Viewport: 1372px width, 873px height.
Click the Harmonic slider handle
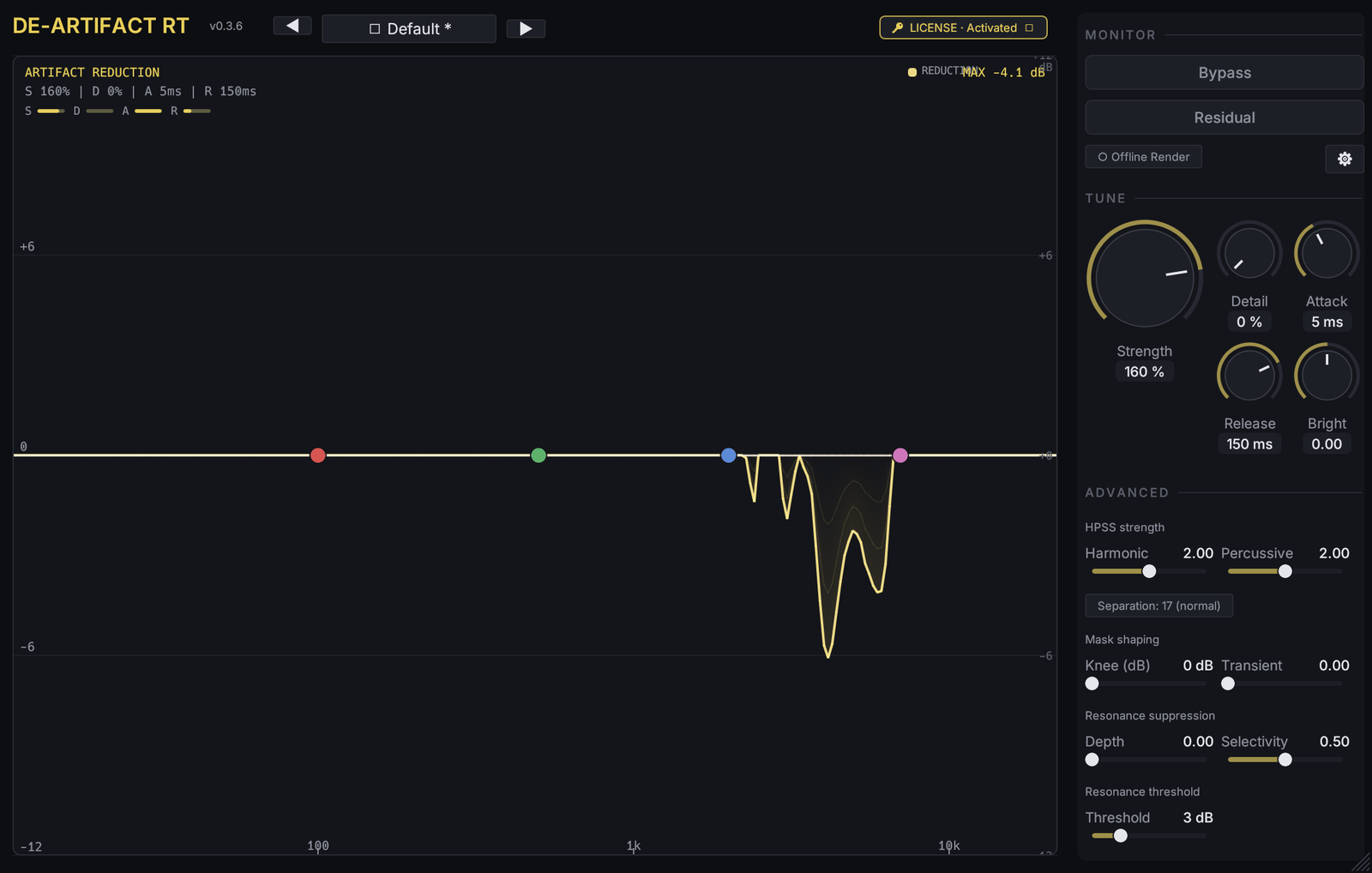point(1149,571)
